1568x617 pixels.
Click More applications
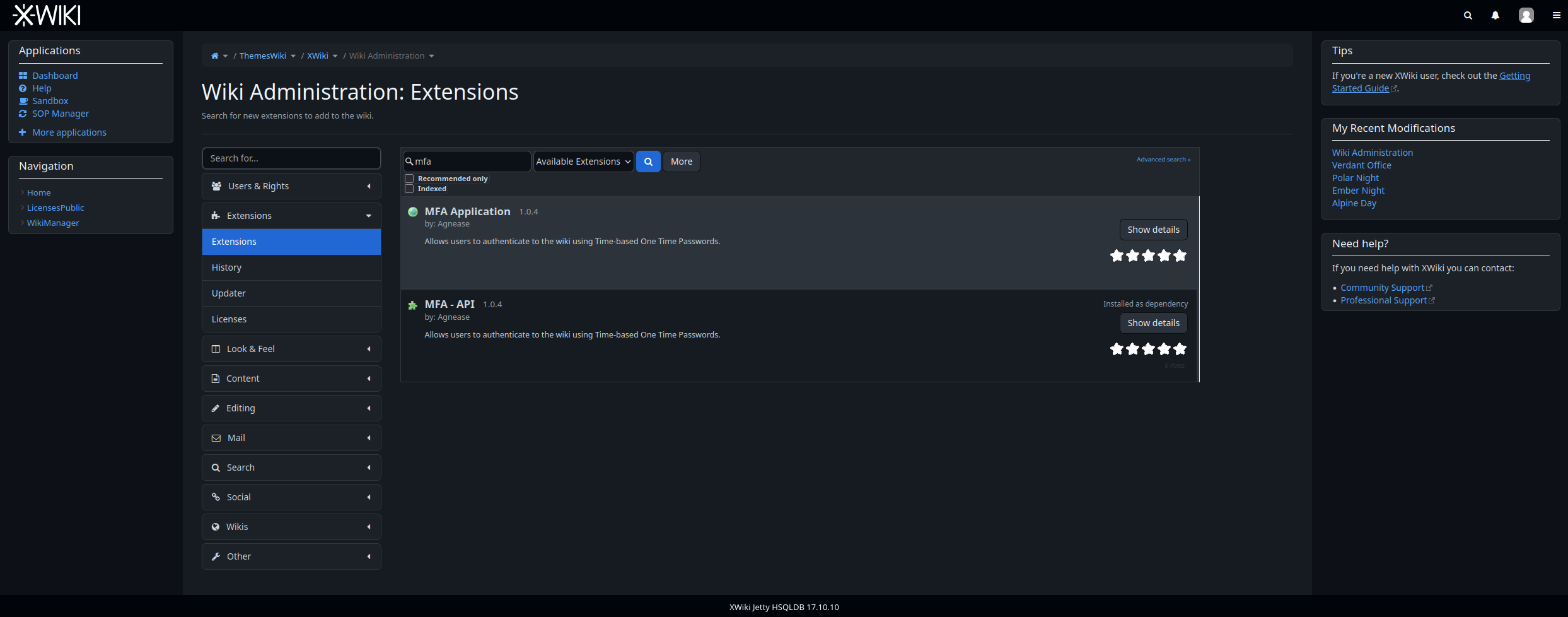[x=69, y=132]
